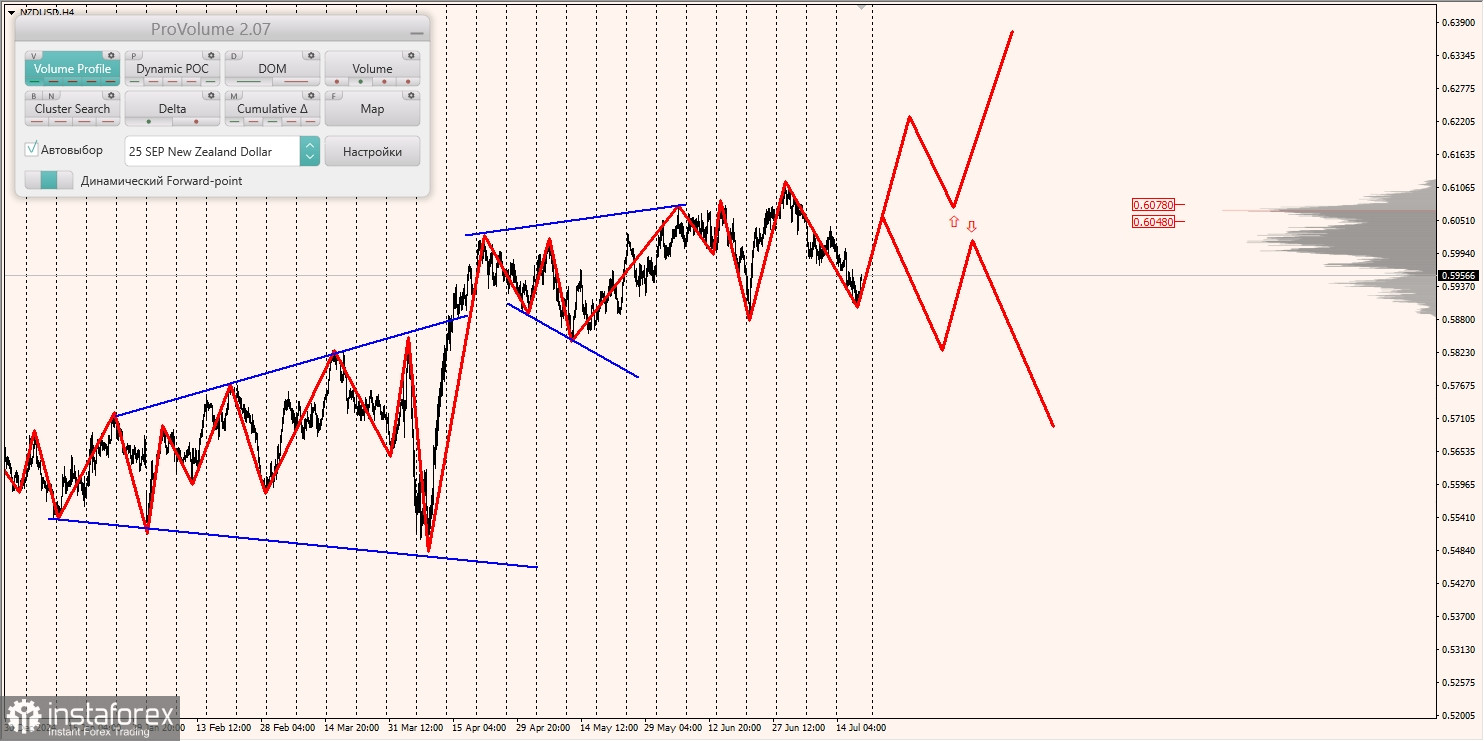The width and height of the screenshot is (1484, 741).
Task: Select the red down arrow on chart
Action: tap(971, 227)
